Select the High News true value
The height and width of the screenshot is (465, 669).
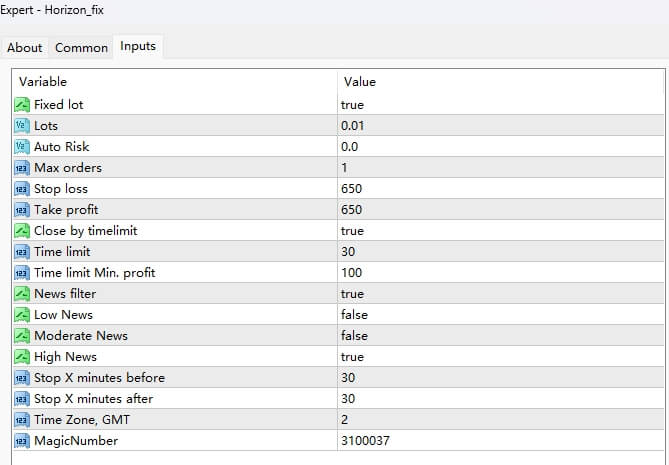[x=352, y=356]
